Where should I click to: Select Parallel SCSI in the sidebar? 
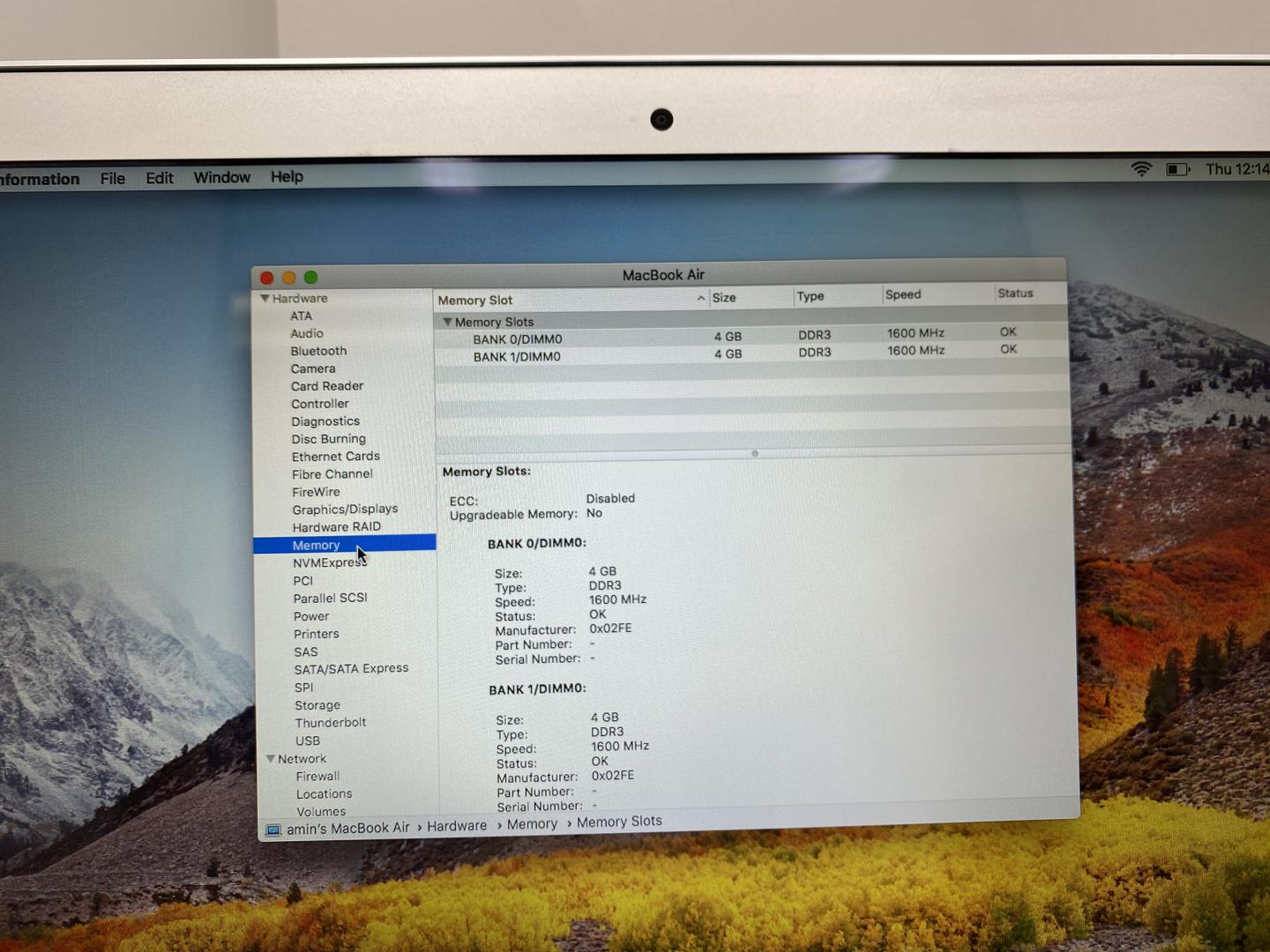click(x=331, y=598)
